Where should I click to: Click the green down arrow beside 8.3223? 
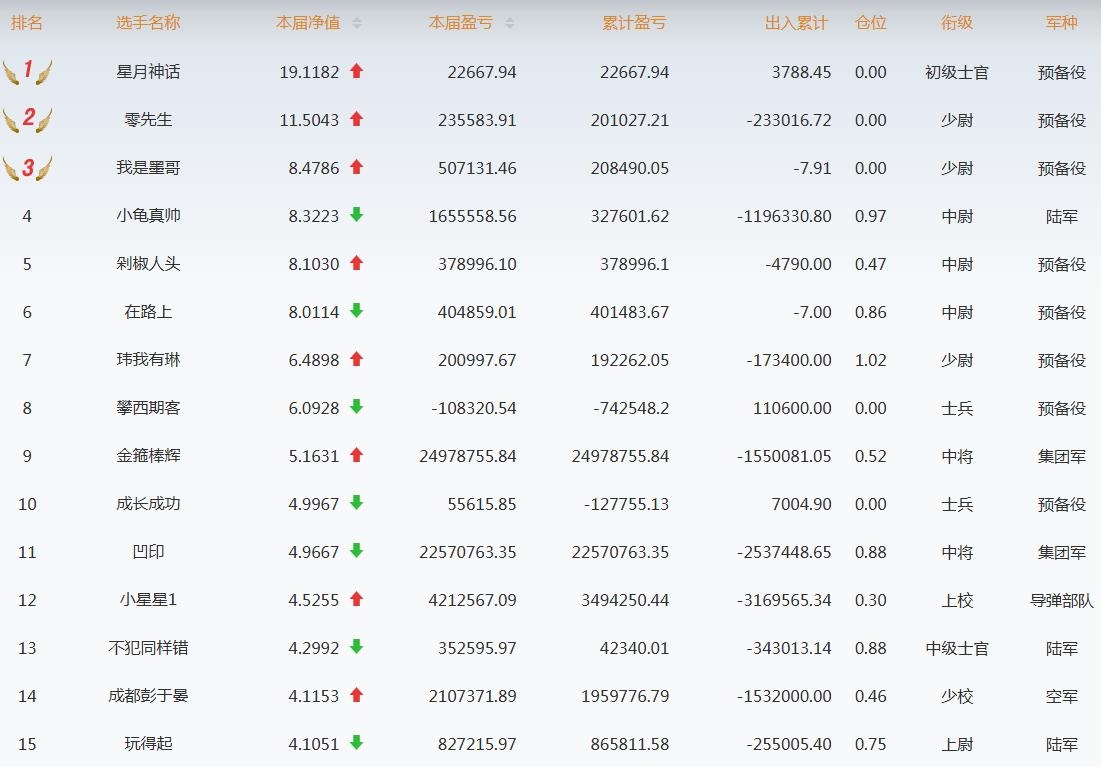pos(357,215)
